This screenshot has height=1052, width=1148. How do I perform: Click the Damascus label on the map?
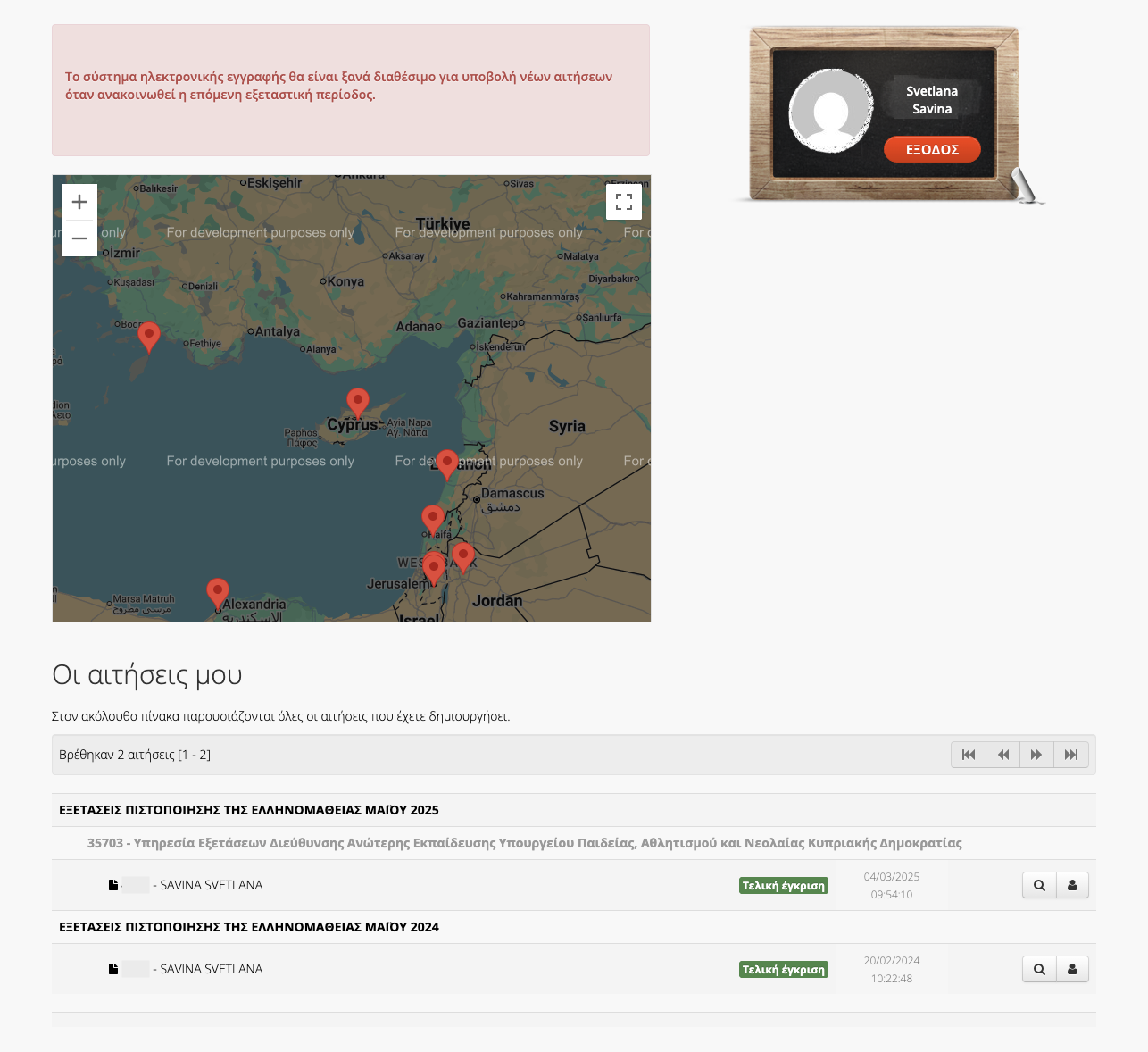click(x=512, y=493)
